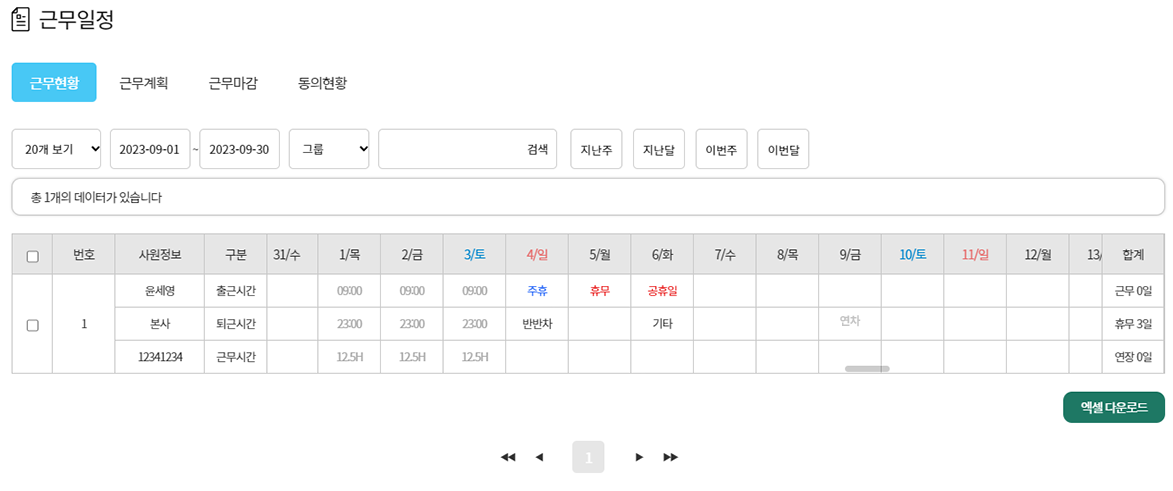Click the 공휴일 cell on 6/화
Screen dimensions: 1173x491
(x=662, y=290)
